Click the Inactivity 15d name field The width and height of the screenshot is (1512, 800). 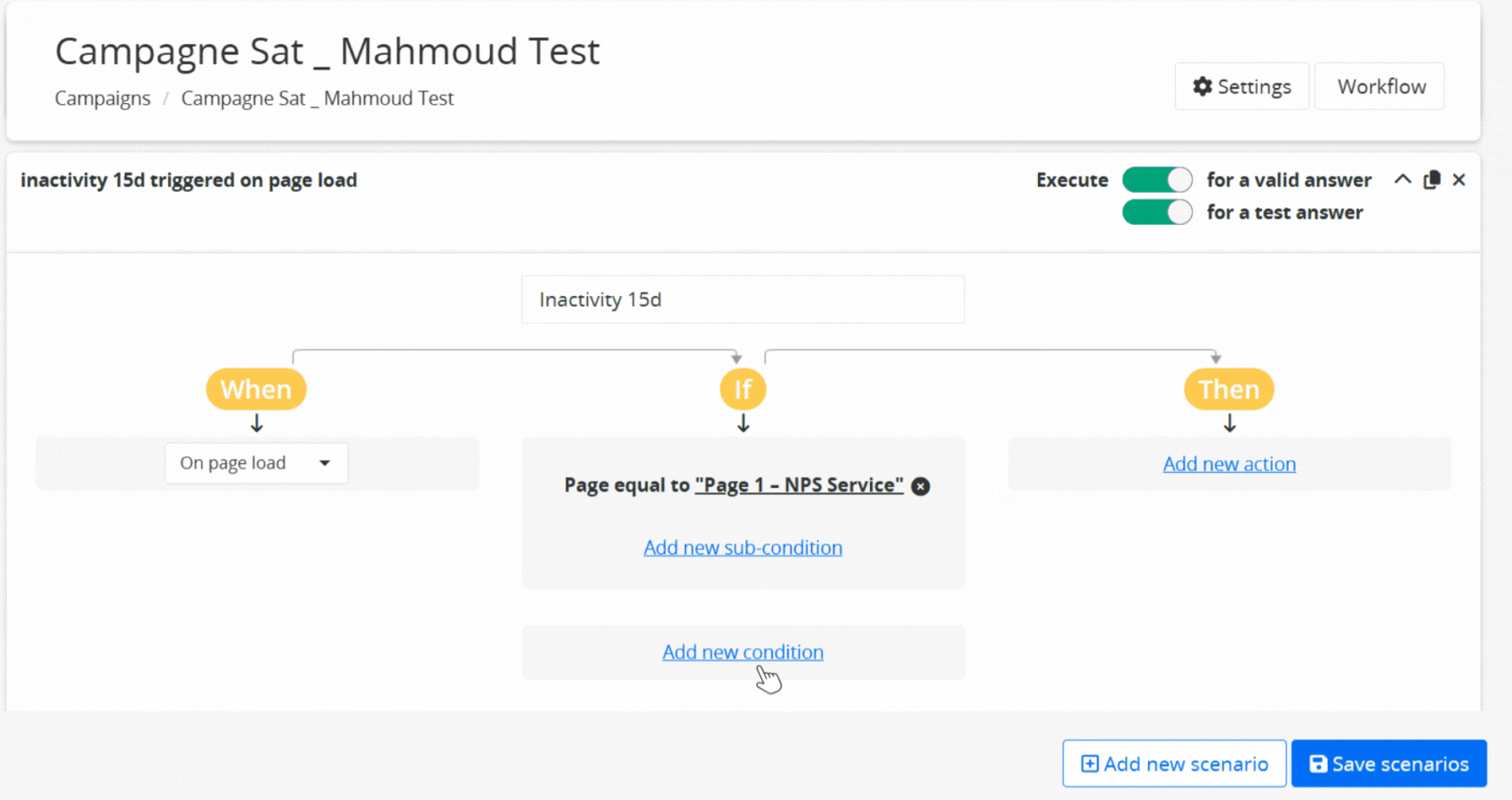[743, 300]
